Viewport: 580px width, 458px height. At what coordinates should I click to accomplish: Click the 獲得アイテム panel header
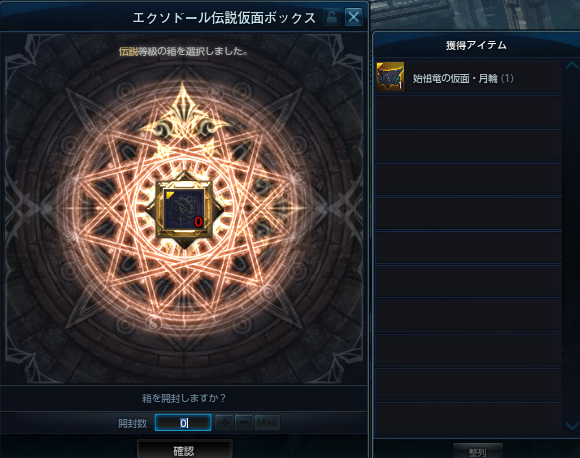tap(476, 45)
